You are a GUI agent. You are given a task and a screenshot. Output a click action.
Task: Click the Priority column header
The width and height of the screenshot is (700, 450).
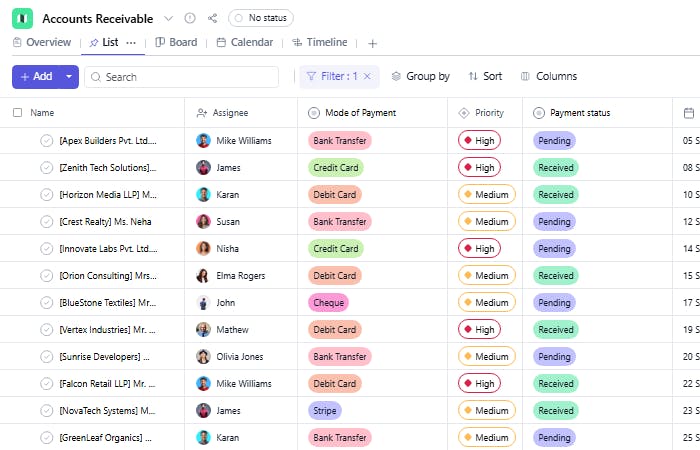click(x=481, y=113)
